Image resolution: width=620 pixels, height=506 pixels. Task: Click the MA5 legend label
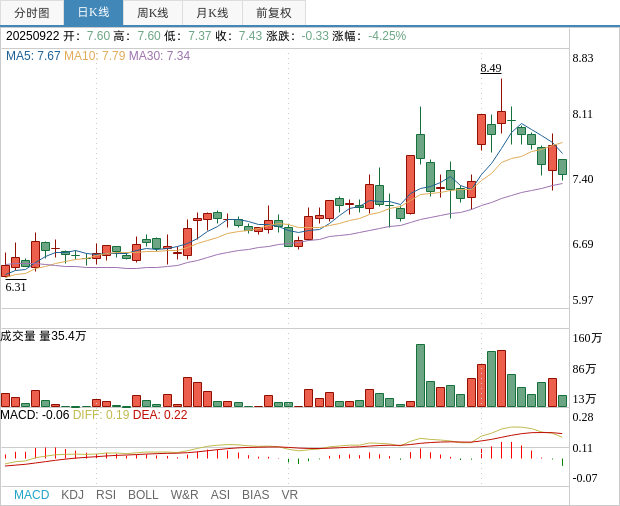(33, 56)
